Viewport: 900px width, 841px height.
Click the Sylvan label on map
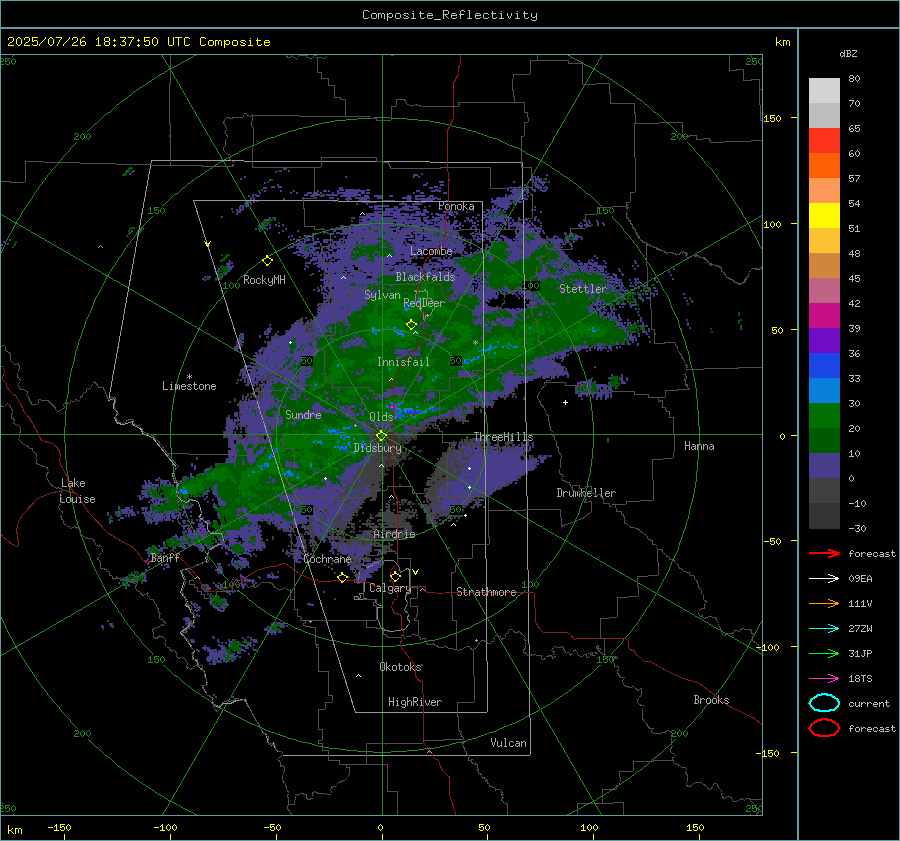(382, 295)
